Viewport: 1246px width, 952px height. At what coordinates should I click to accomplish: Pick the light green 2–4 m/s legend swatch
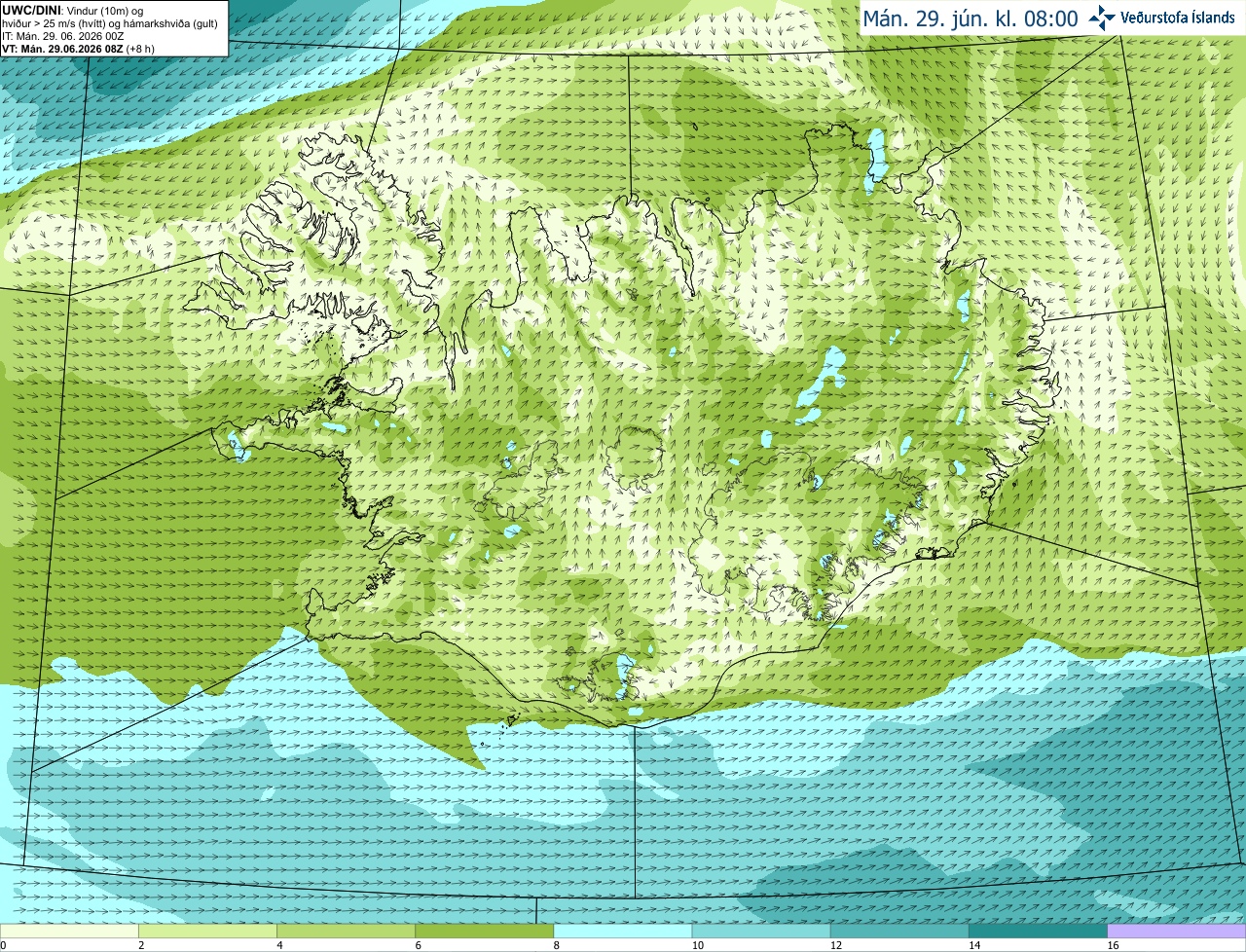point(207,932)
